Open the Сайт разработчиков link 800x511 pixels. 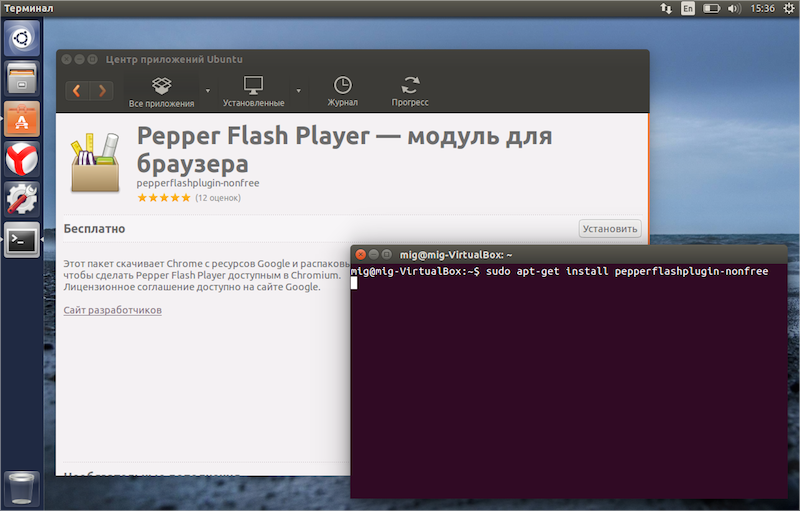point(112,310)
